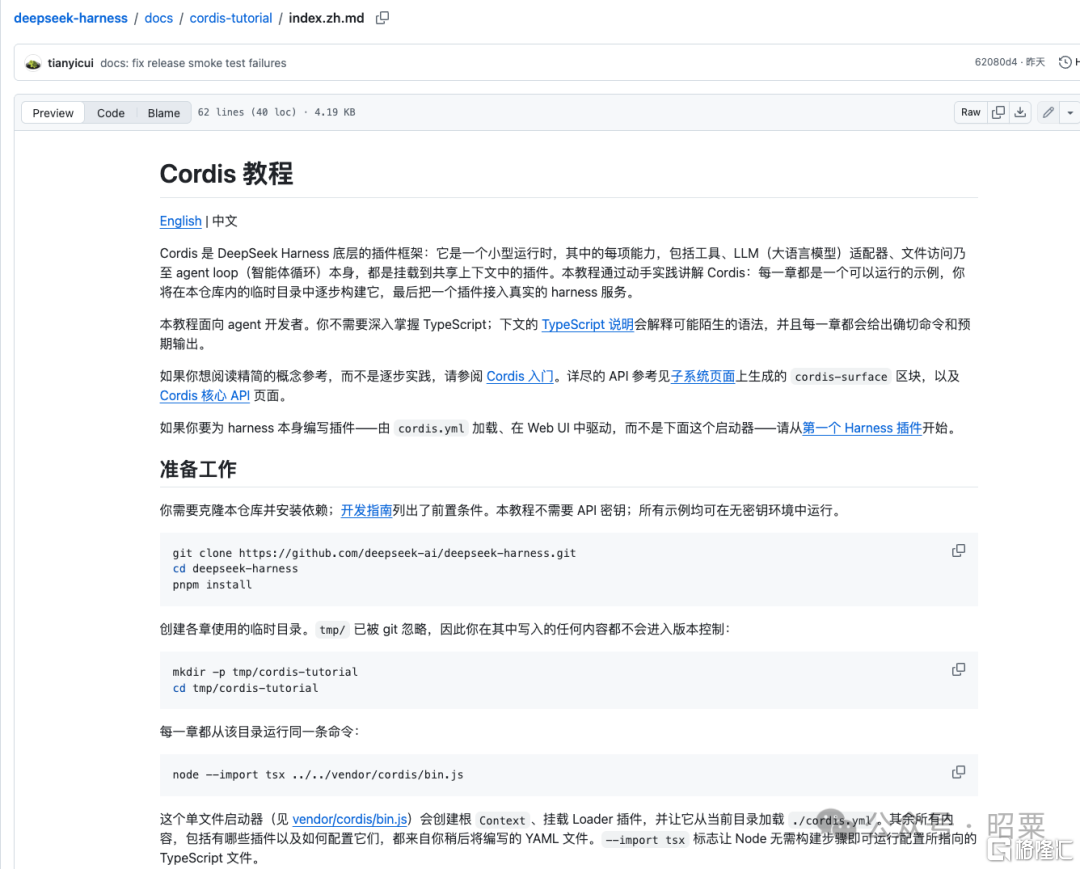This screenshot has height=869, width=1080.
Task: Switch to the Blame tab
Action: coord(163,113)
